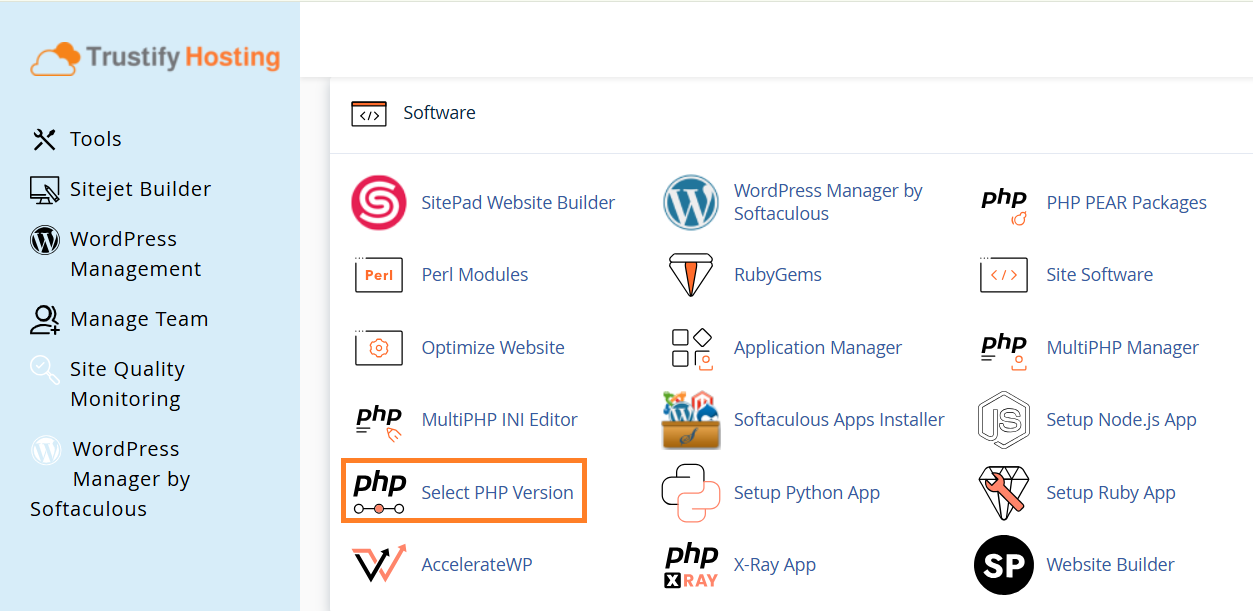Open the Setup Python App link
1253x611 pixels.
(x=807, y=493)
